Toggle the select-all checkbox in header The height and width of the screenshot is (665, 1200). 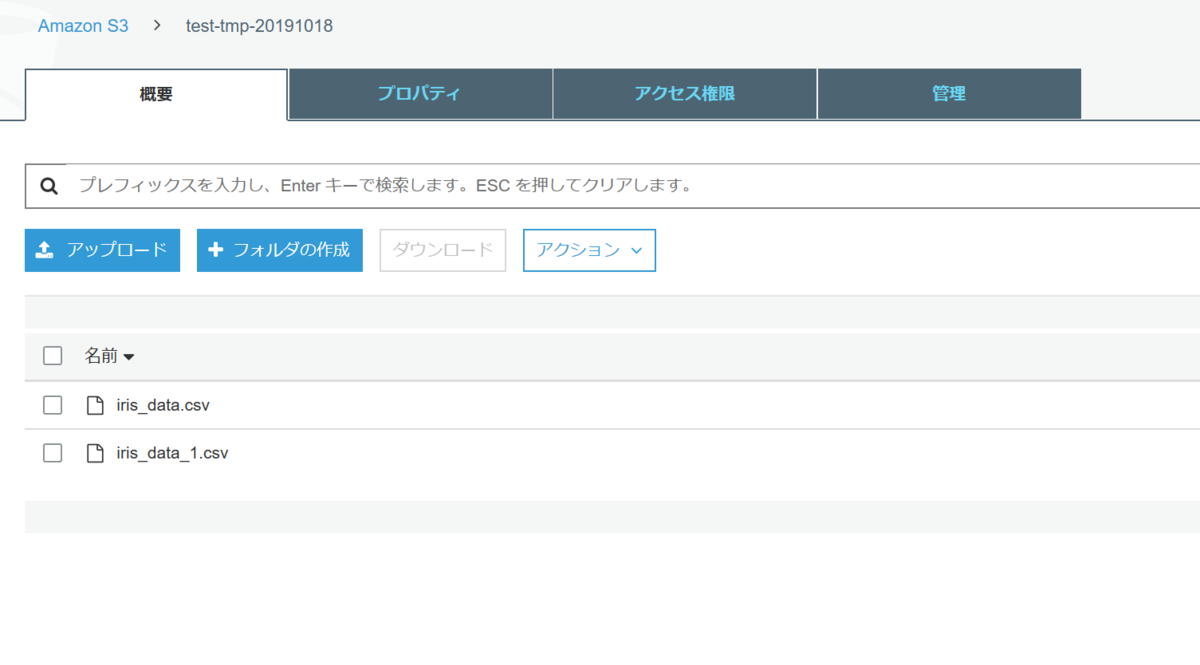(x=53, y=356)
